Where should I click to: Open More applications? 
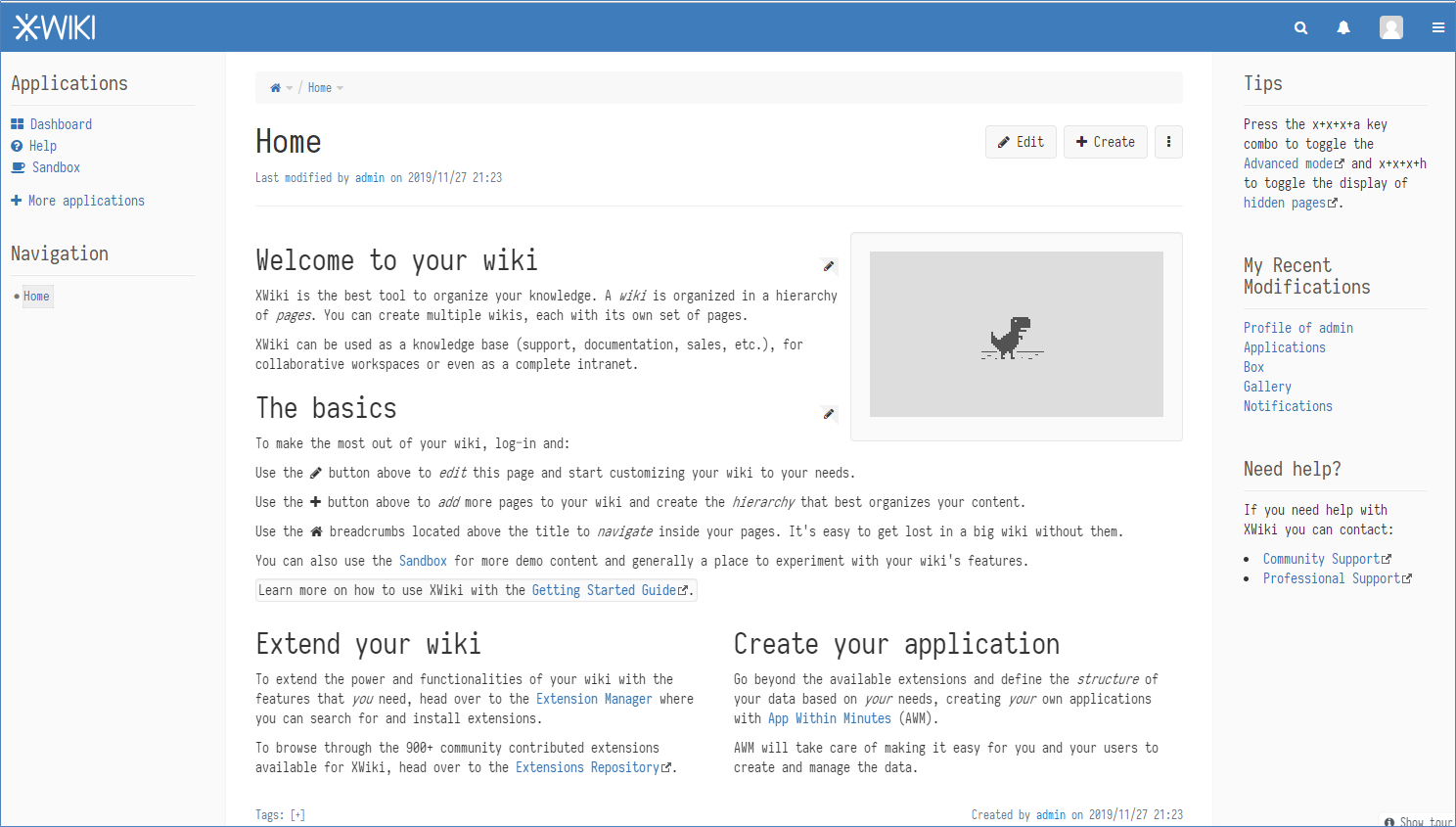point(86,201)
